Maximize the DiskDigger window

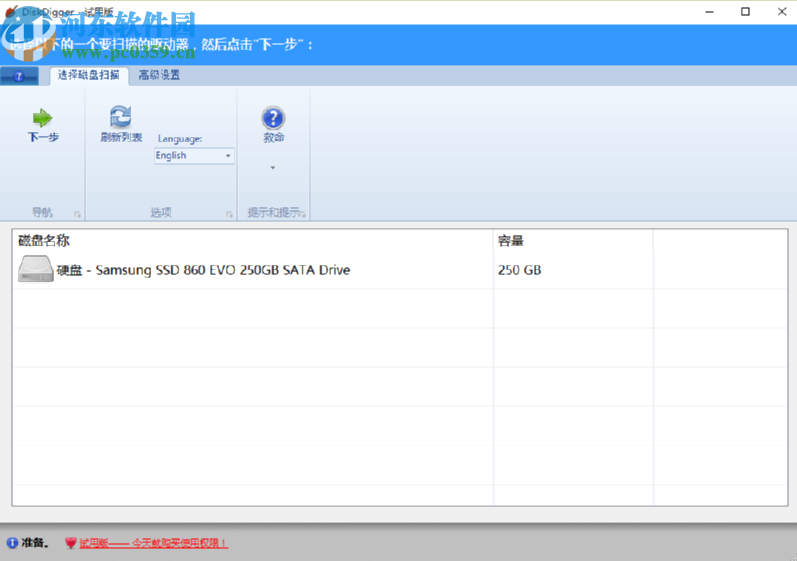745,12
